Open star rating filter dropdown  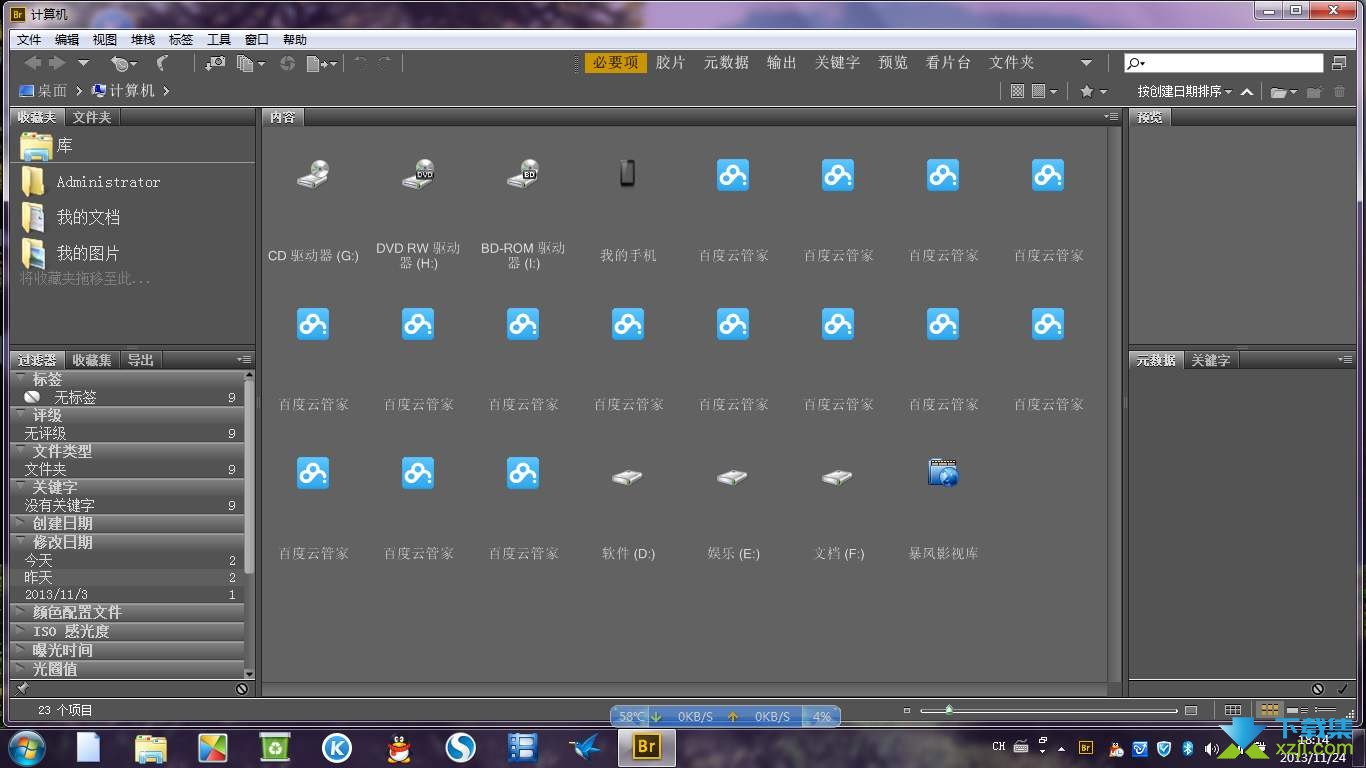tap(1093, 91)
